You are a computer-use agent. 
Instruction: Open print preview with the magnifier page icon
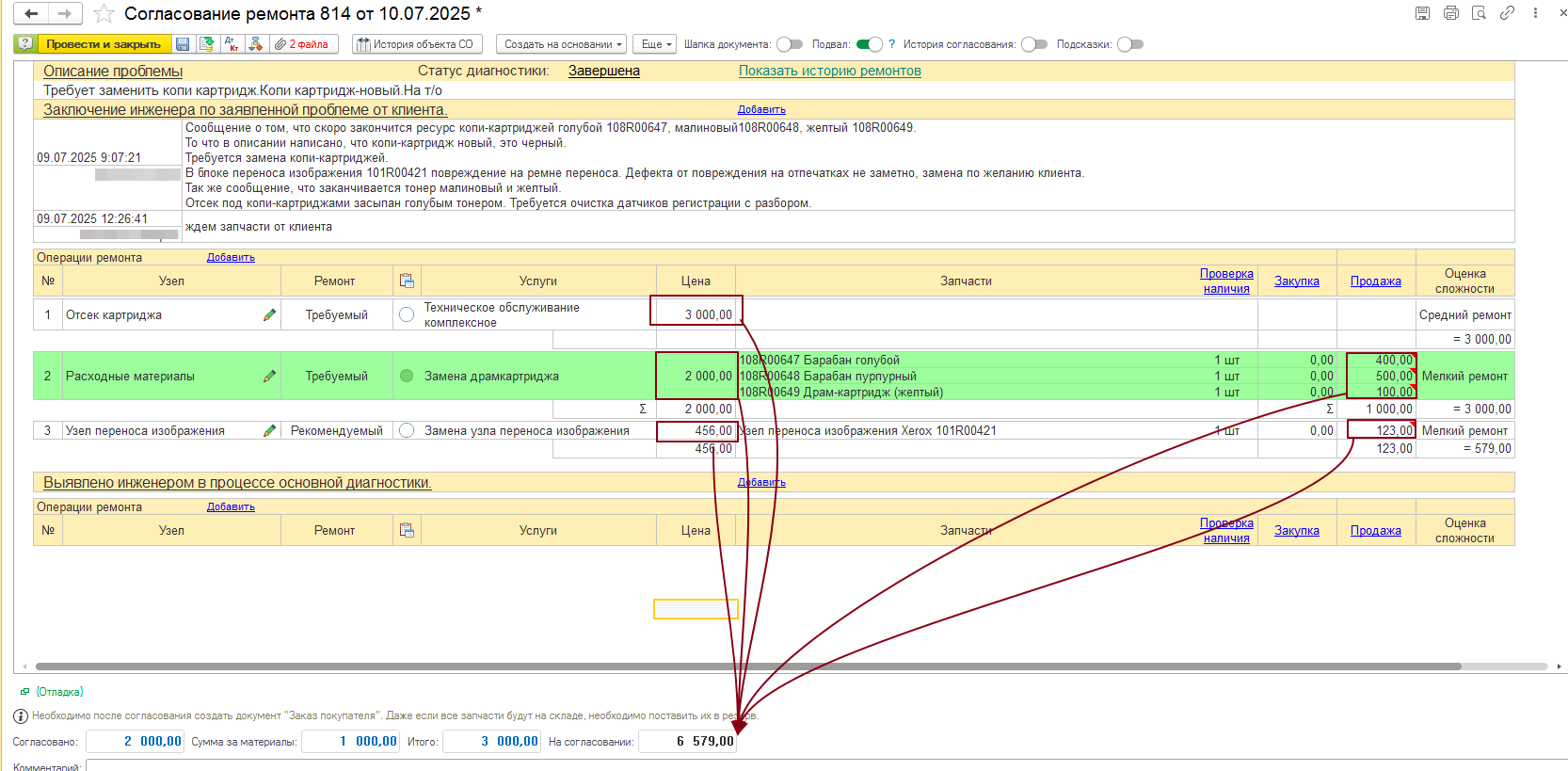(1479, 13)
